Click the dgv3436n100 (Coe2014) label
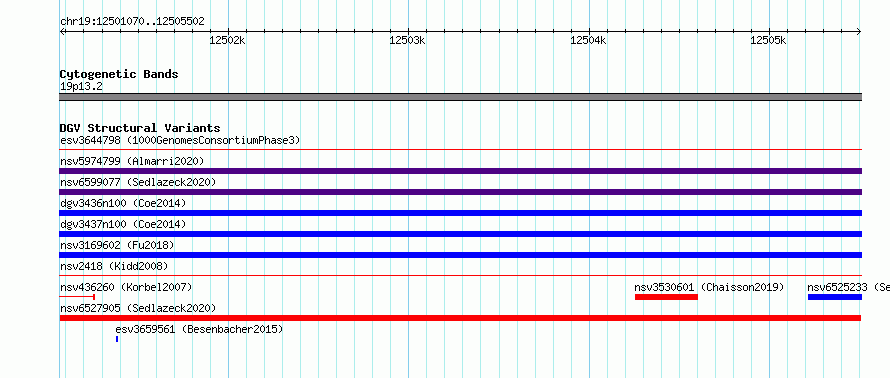Viewport: 890px width, 378px height. tap(123, 203)
